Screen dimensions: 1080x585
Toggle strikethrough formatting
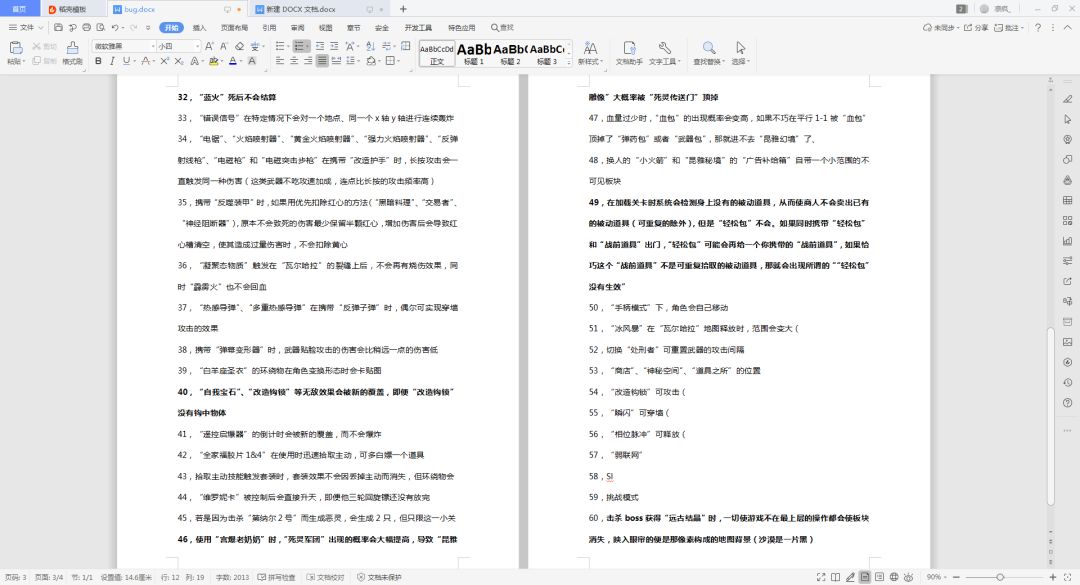[x=145, y=61]
